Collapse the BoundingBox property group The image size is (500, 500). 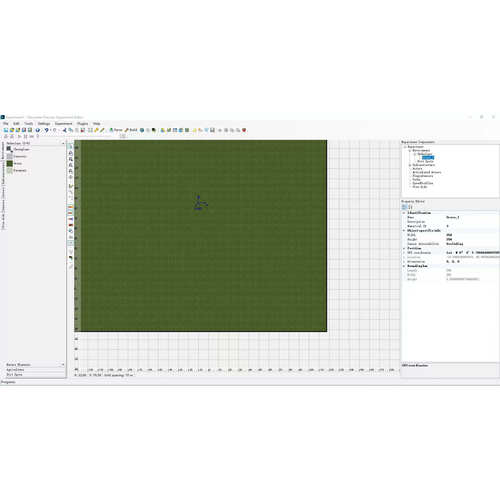click(x=404, y=266)
